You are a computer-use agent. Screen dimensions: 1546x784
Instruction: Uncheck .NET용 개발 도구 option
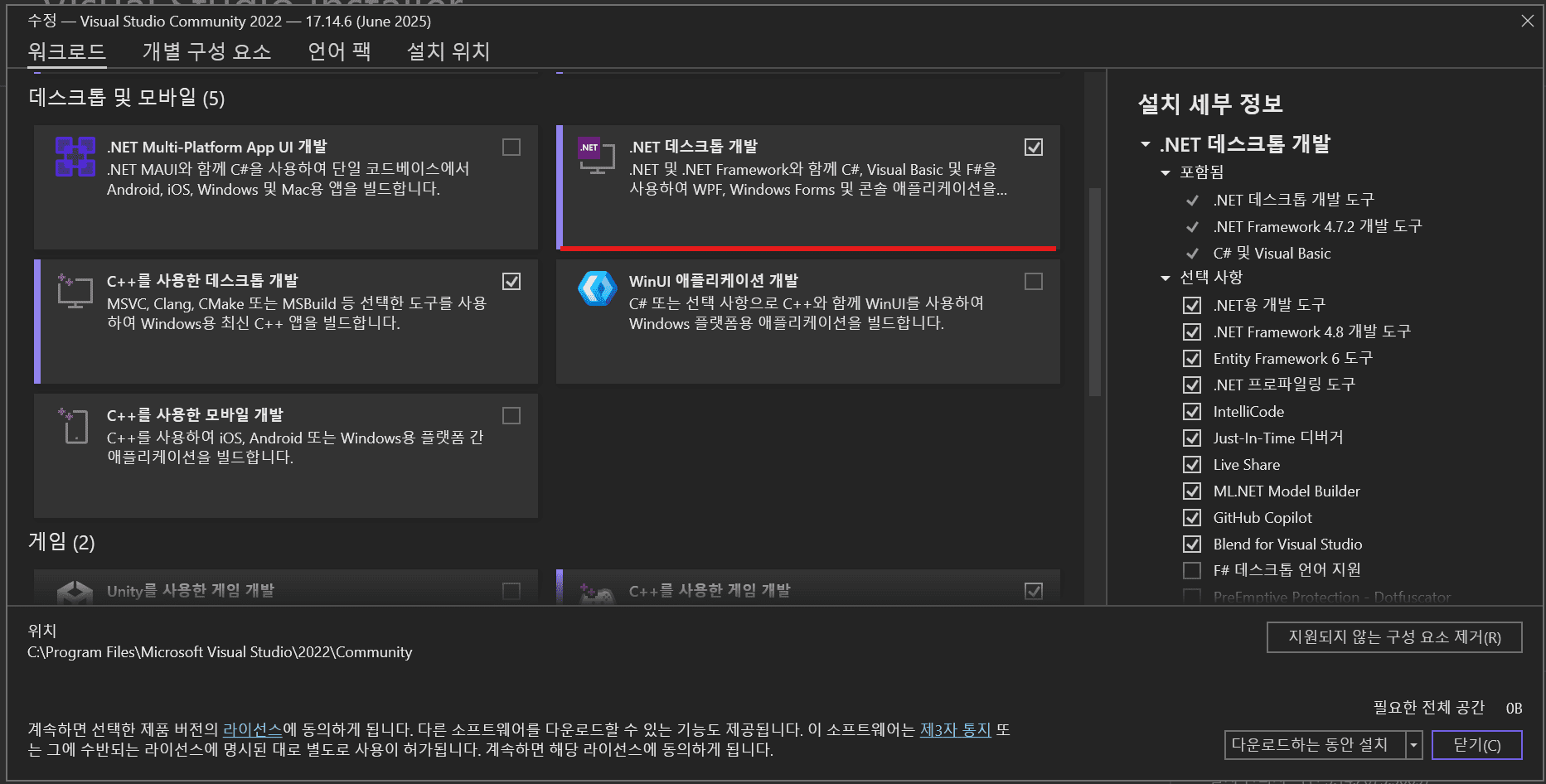pyautogui.click(x=1192, y=305)
